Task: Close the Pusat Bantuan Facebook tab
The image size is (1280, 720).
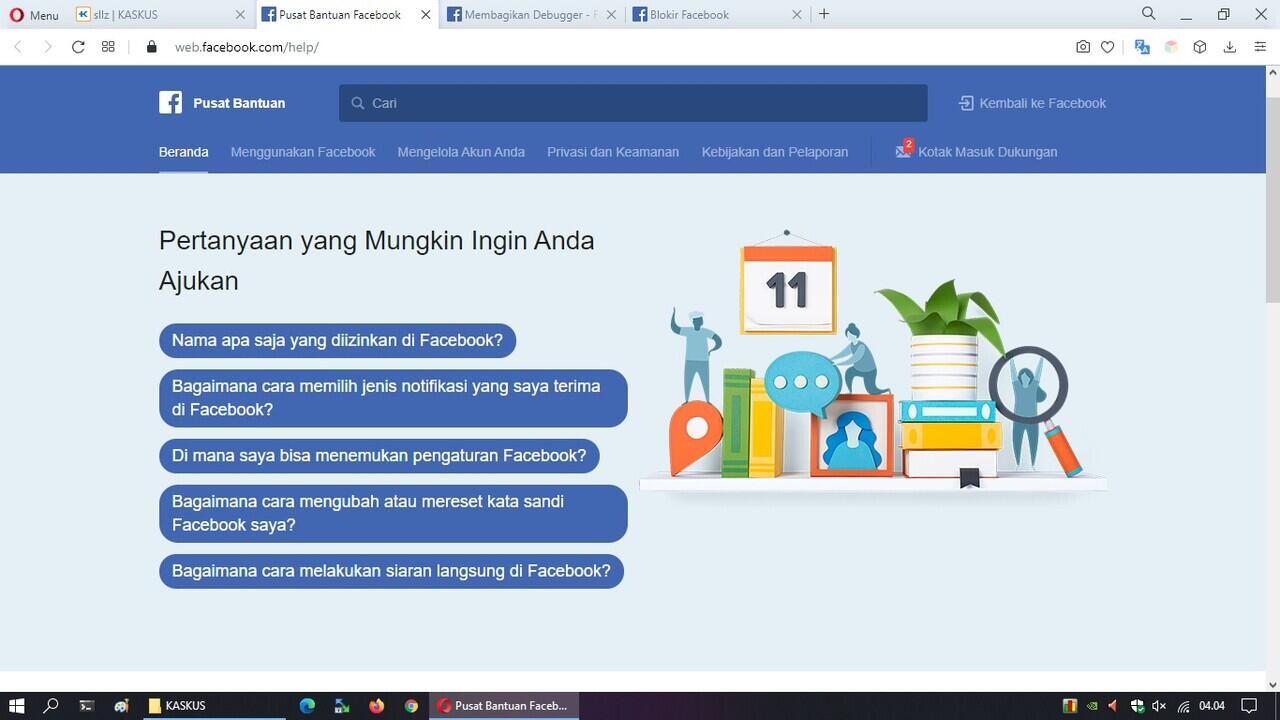Action: click(x=426, y=15)
